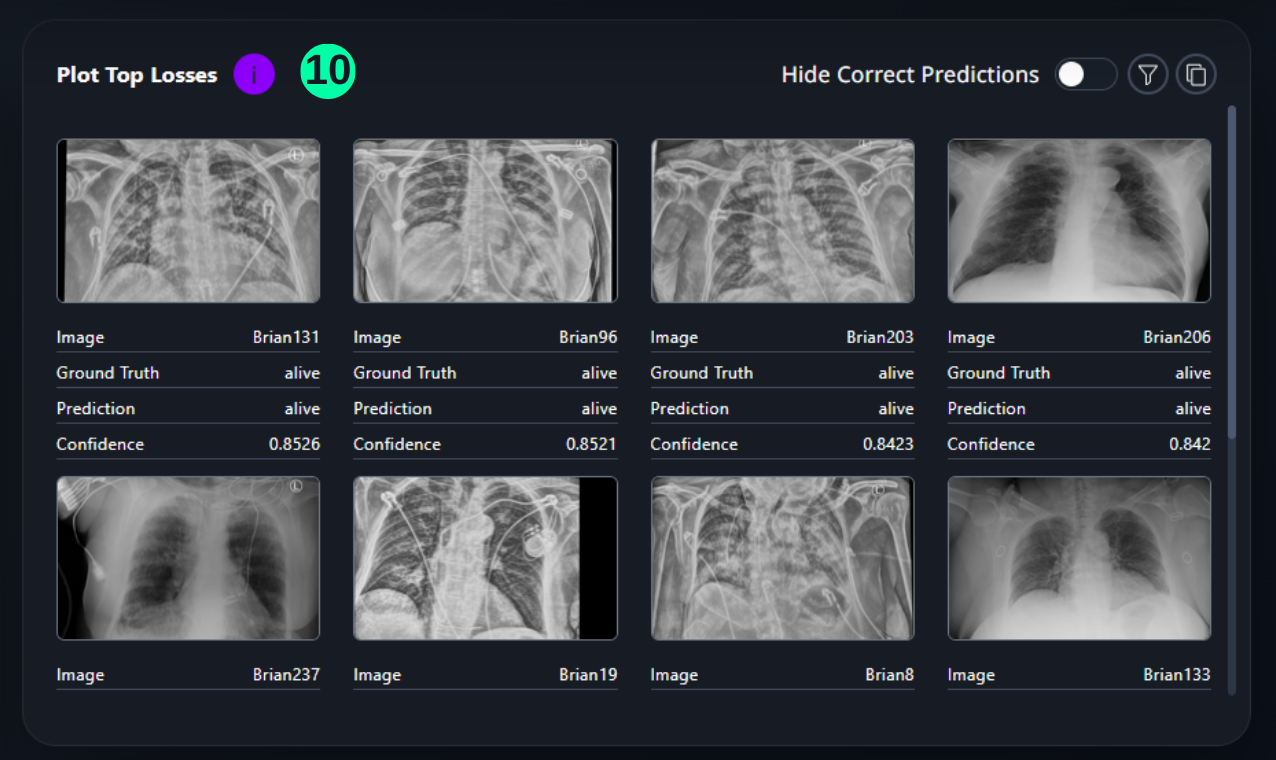Click the Brian96 image name text
The height and width of the screenshot is (760, 1276).
[x=588, y=338]
